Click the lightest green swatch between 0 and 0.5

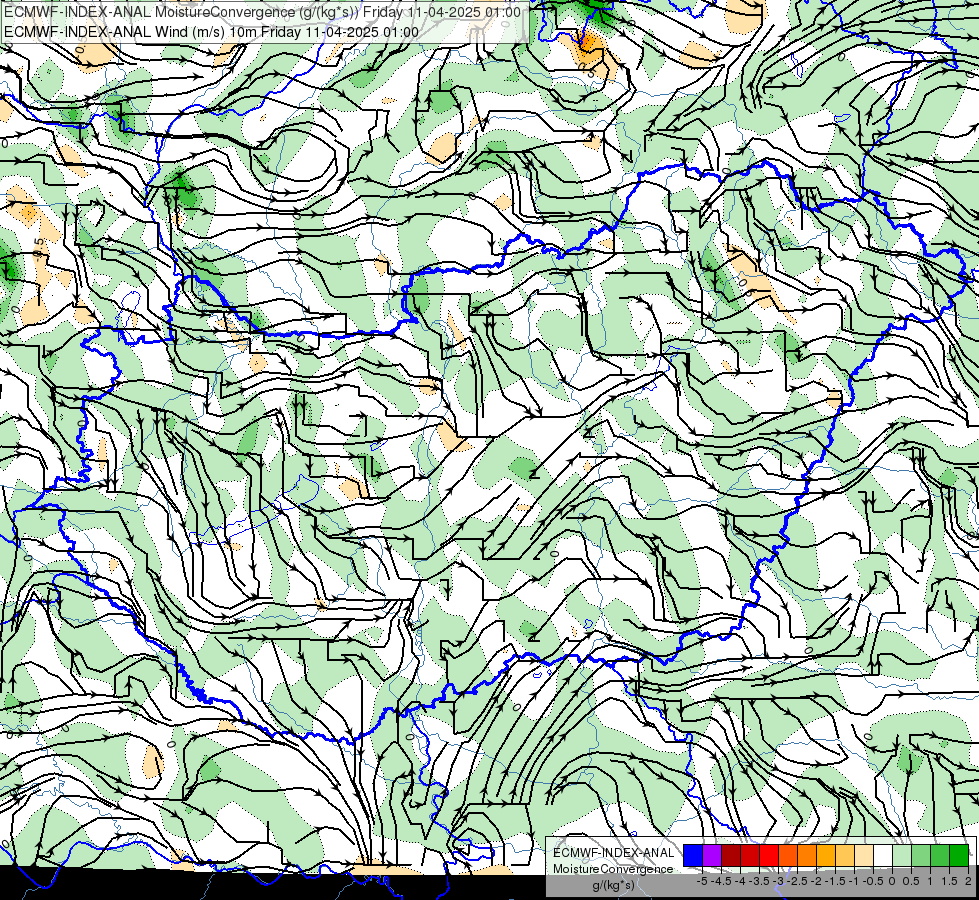[x=902, y=855]
